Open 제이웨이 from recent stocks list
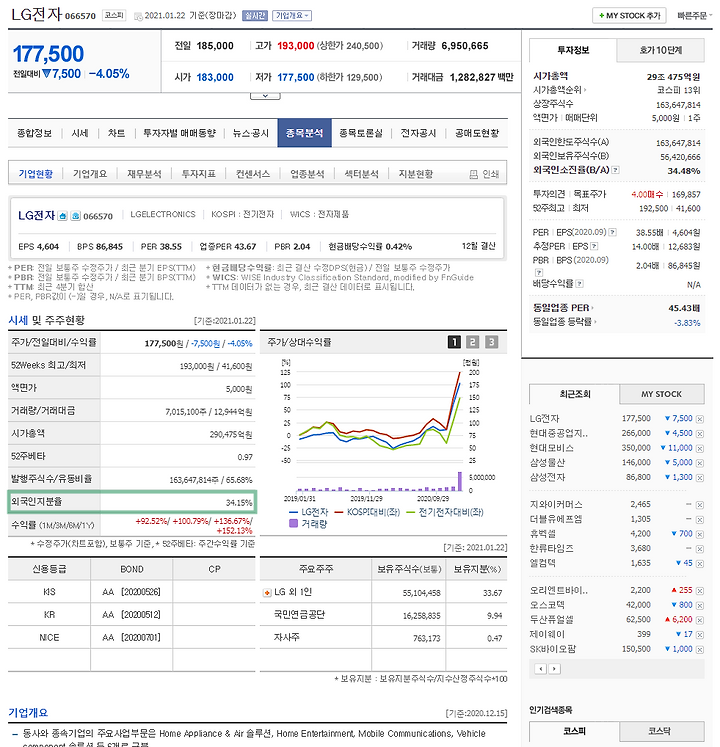The width and height of the screenshot is (720, 747). coord(548,635)
